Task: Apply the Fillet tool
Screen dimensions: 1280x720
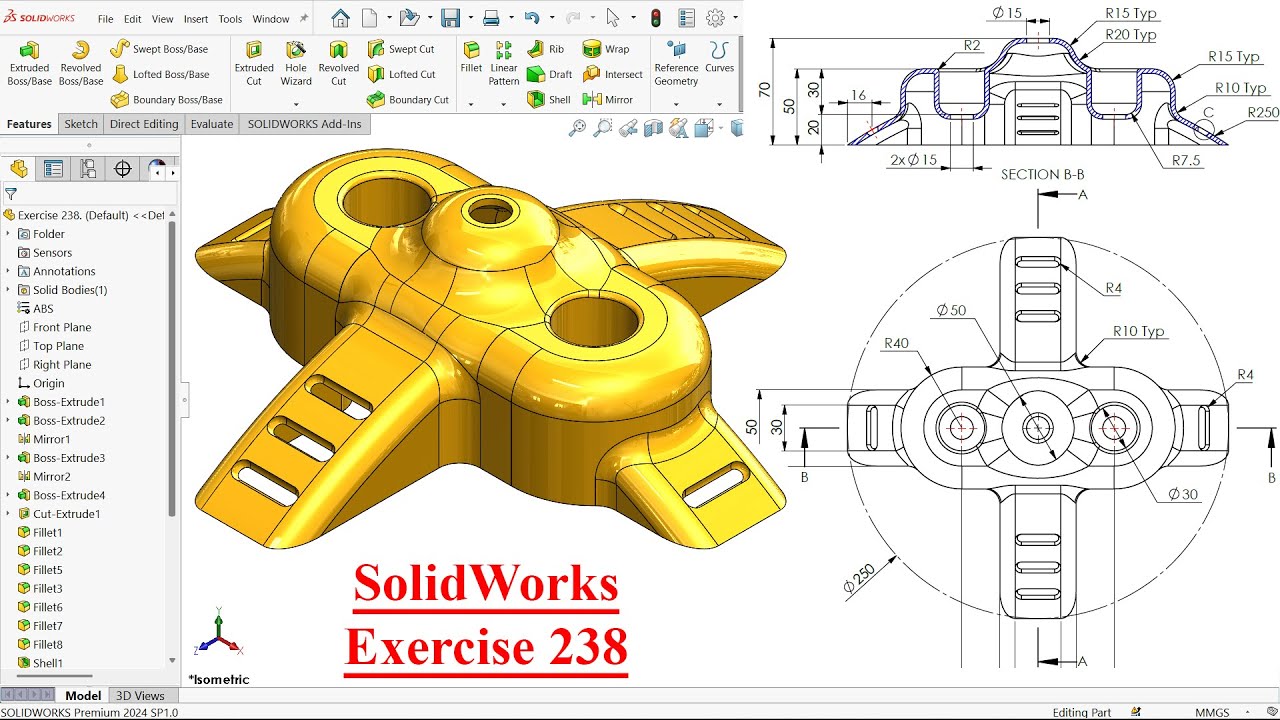Action: 471,58
